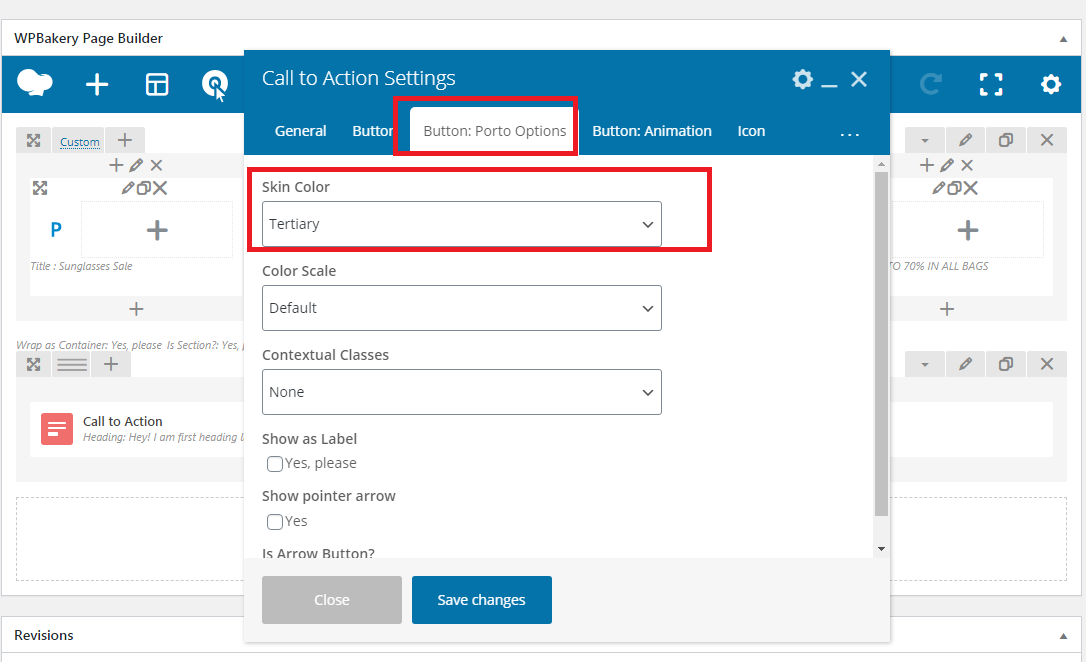
Task: Toggle fullscreen mode icon
Action: click(990, 84)
